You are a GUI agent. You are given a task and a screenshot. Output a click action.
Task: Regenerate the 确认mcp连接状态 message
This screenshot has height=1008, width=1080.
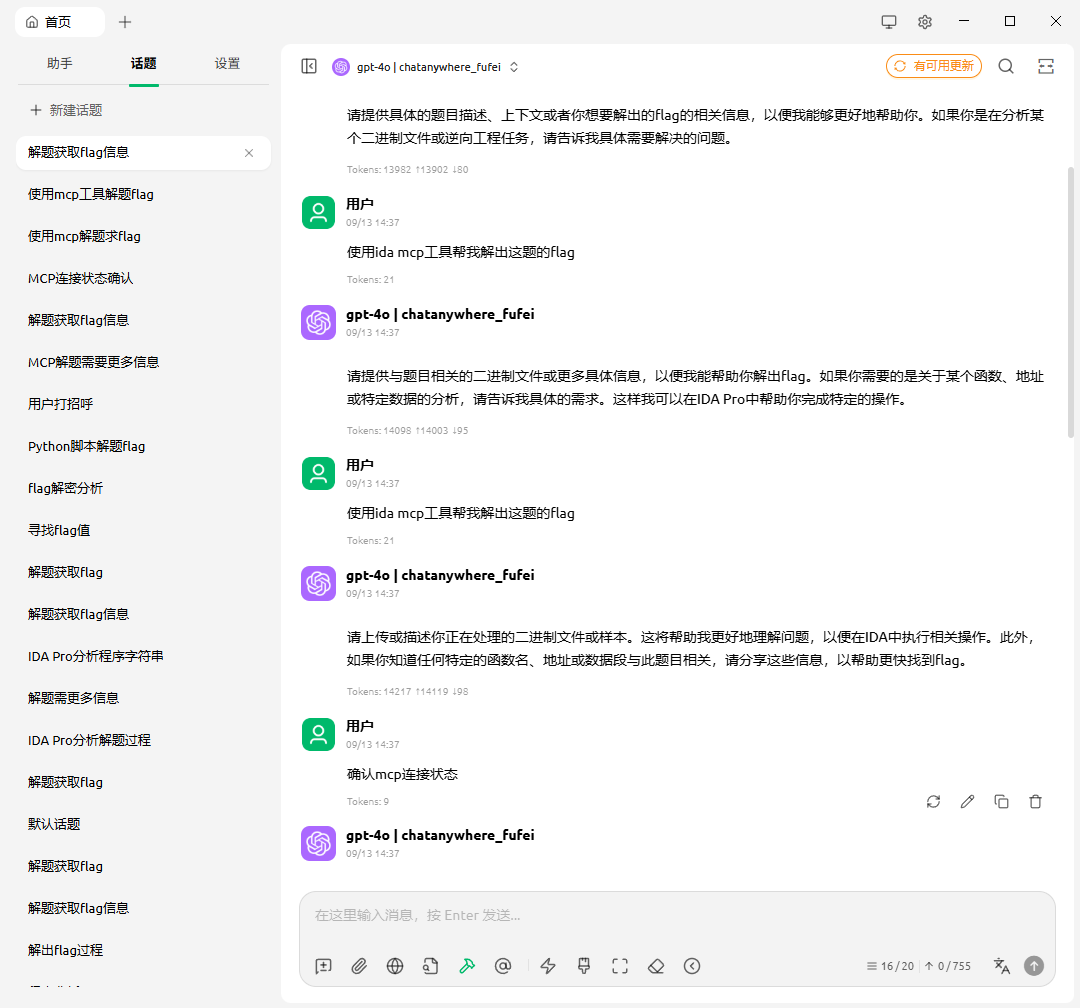[x=933, y=801]
